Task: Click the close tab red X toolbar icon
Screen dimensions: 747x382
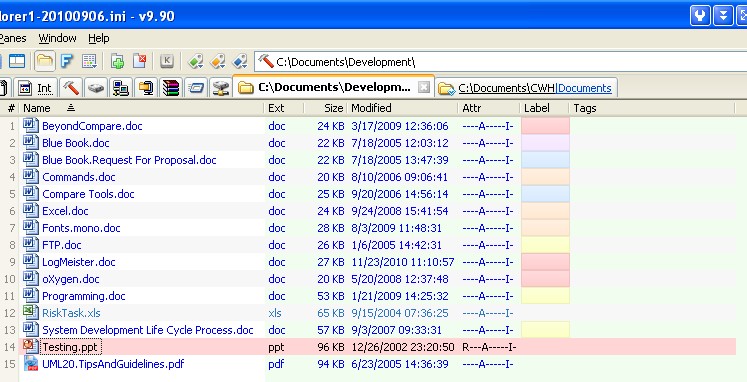Action: coord(140,61)
